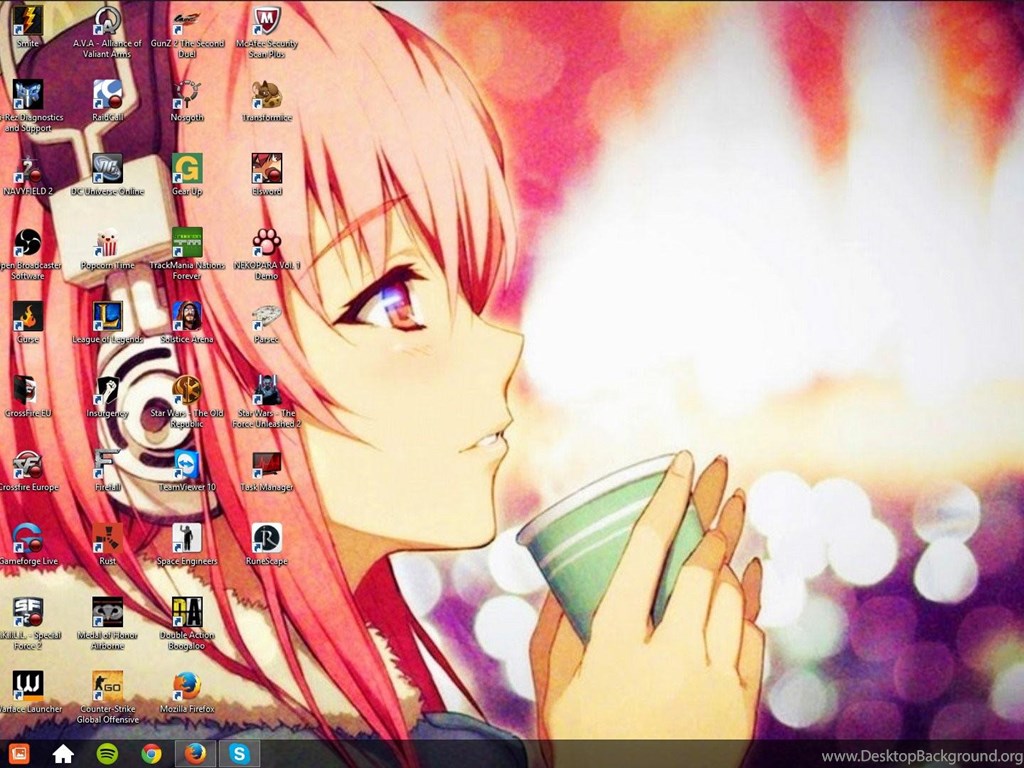
Task: Select the S.K.I.L.L. - Special Force 2 icon
Action: [x=27, y=611]
